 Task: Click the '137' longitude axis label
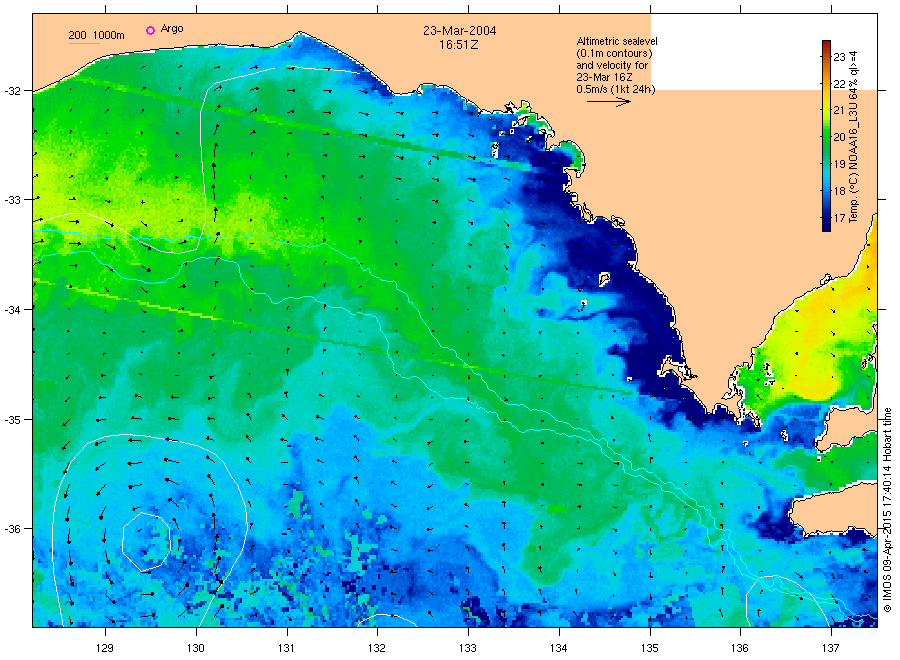click(x=831, y=648)
